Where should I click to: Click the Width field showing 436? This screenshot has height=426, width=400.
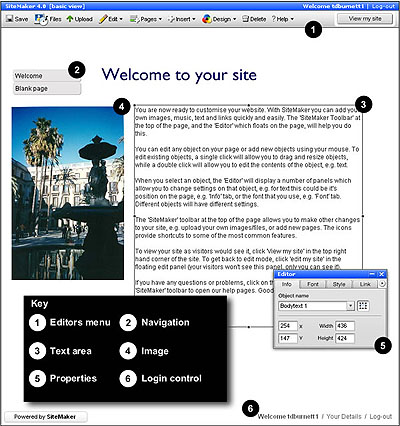[345, 326]
